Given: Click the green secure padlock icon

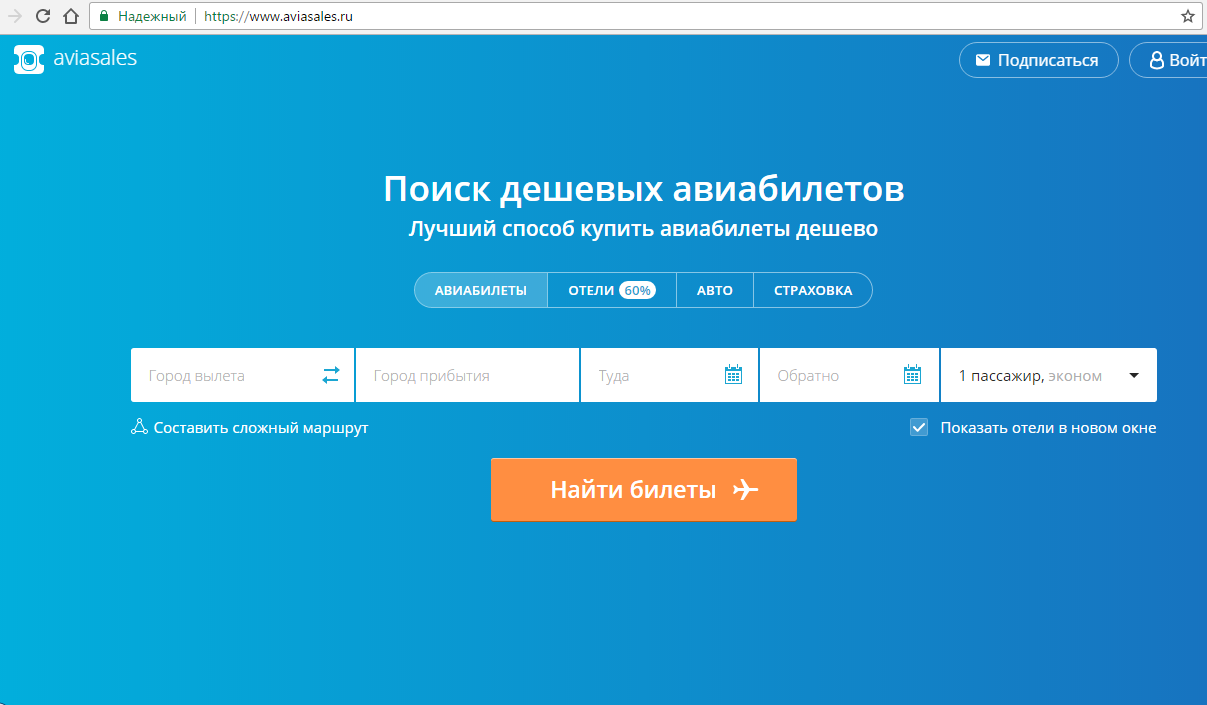Looking at the screenshot, I should (x=104, y=16).
